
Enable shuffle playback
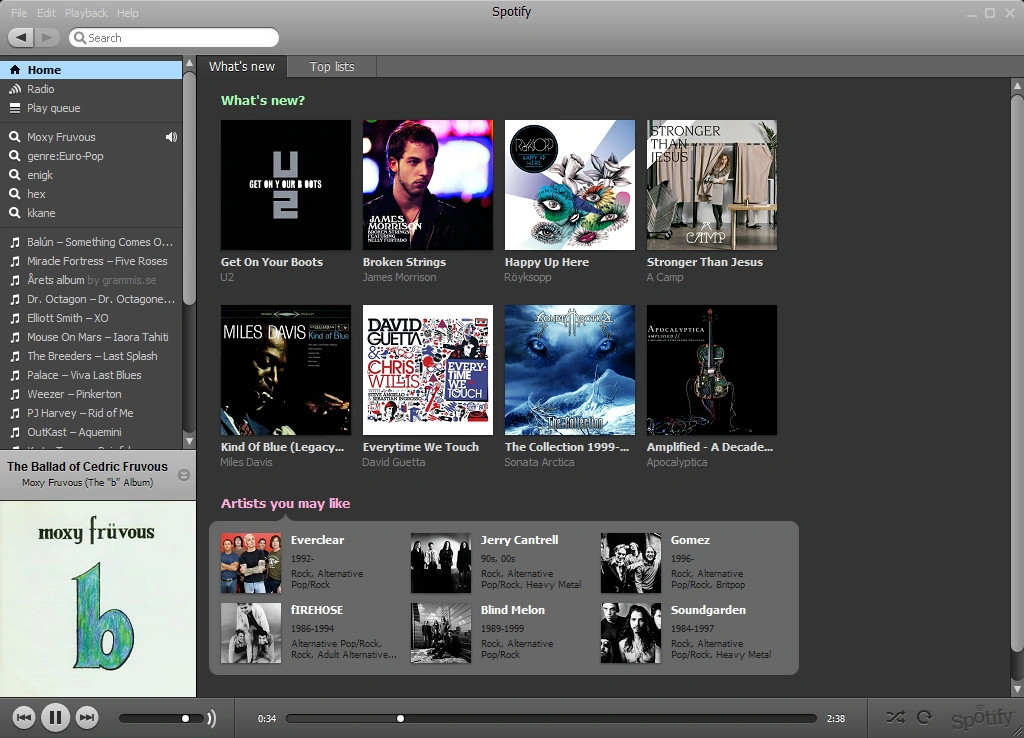pyautogui.click(x=896, y=717)
